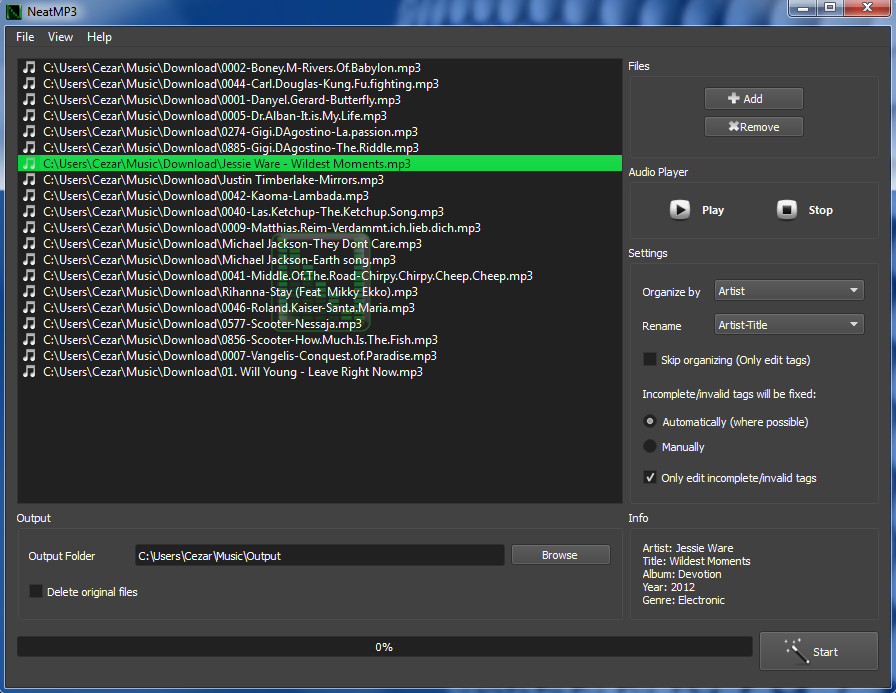Select file 0274-Gigi.DAgostino-La.passion.mp3
896x693 pixels.
pyautogui.click(x=319, y=131)
